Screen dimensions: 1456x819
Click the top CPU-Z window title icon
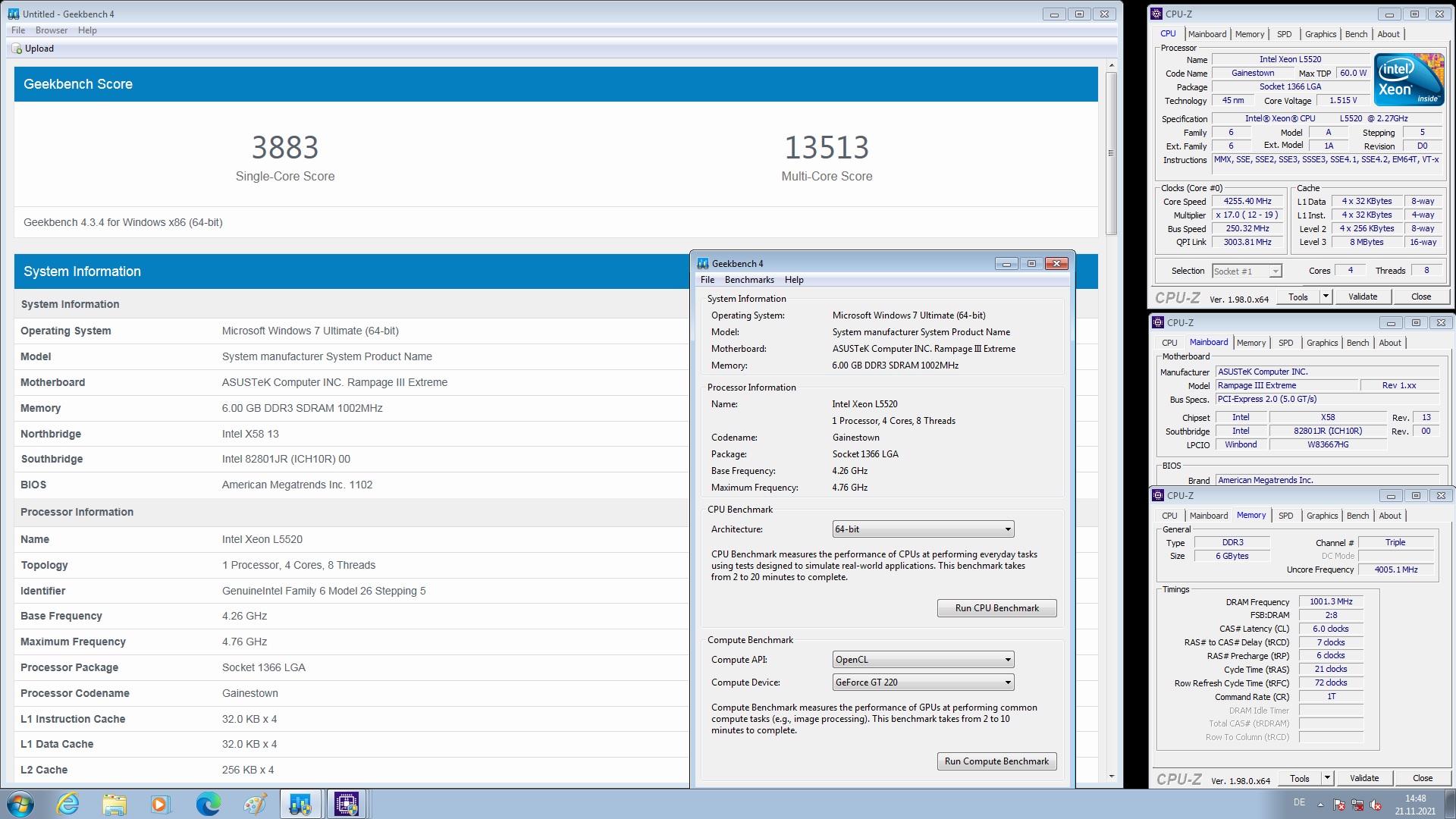(1156, 14)
